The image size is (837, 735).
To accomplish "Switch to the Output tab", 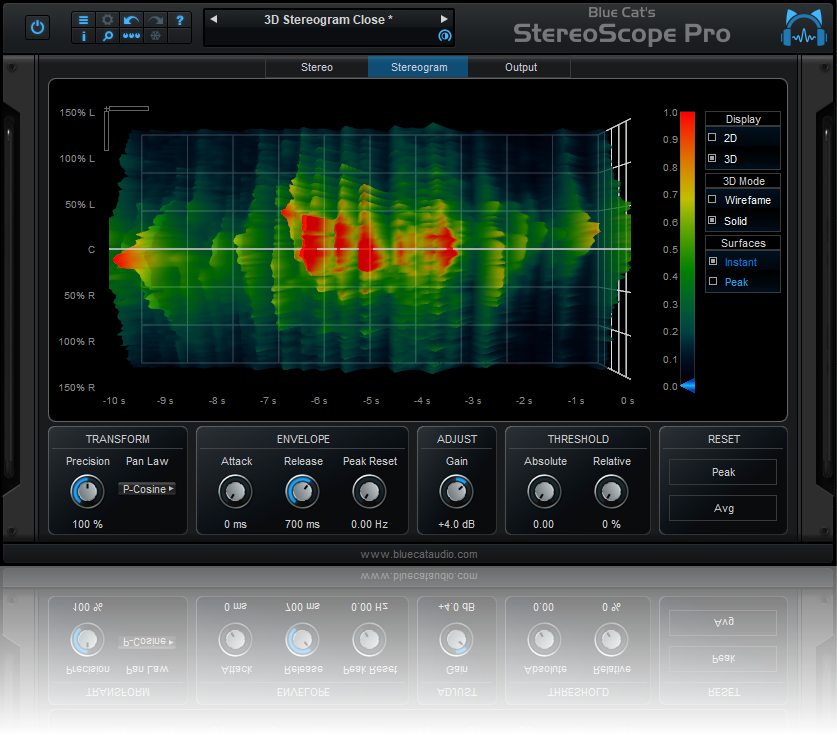I will click(x=520, y=67).
